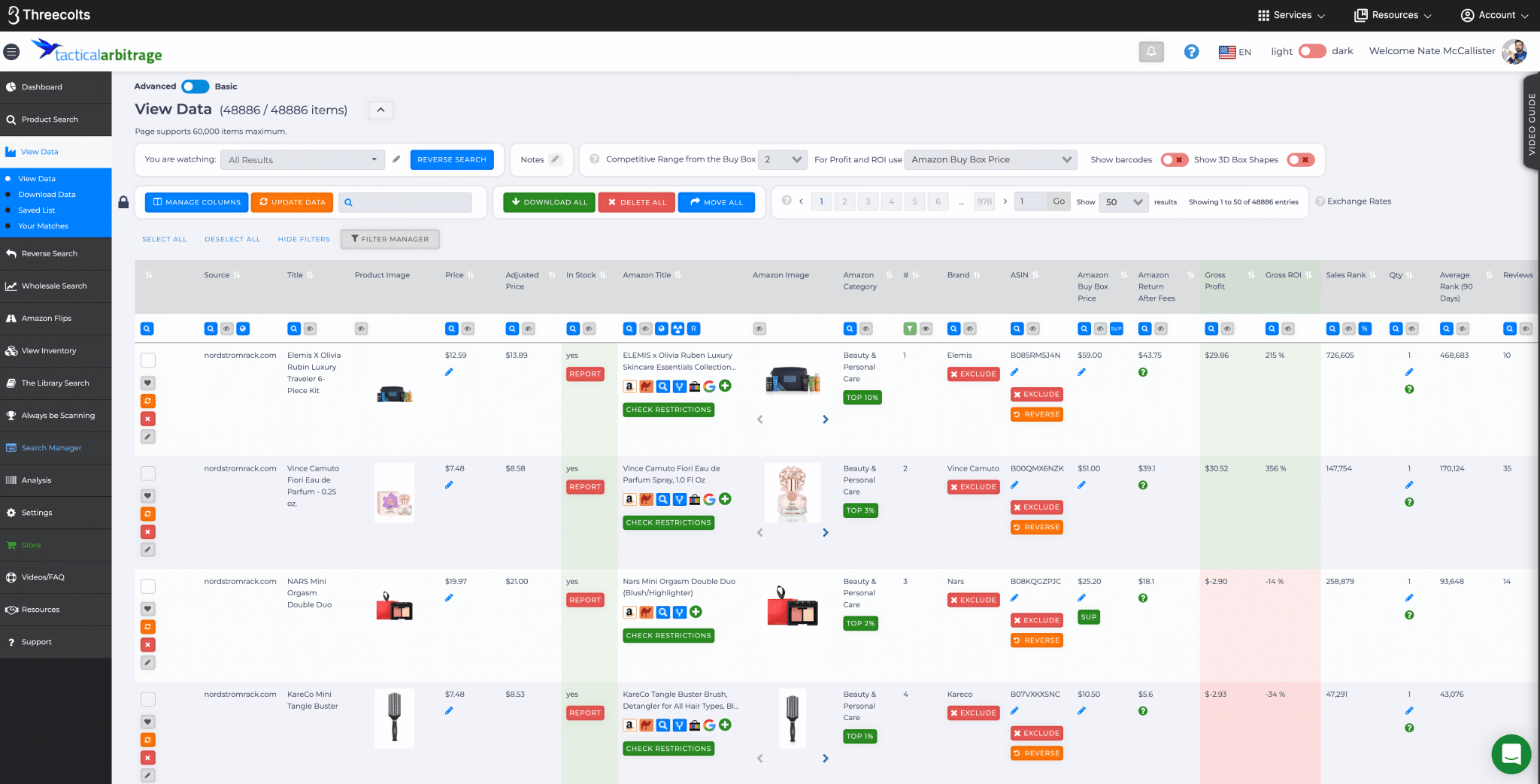Open the blue help question mark icon
The width and height of the screenshot is (1540, 784).
pos(1191,52)
